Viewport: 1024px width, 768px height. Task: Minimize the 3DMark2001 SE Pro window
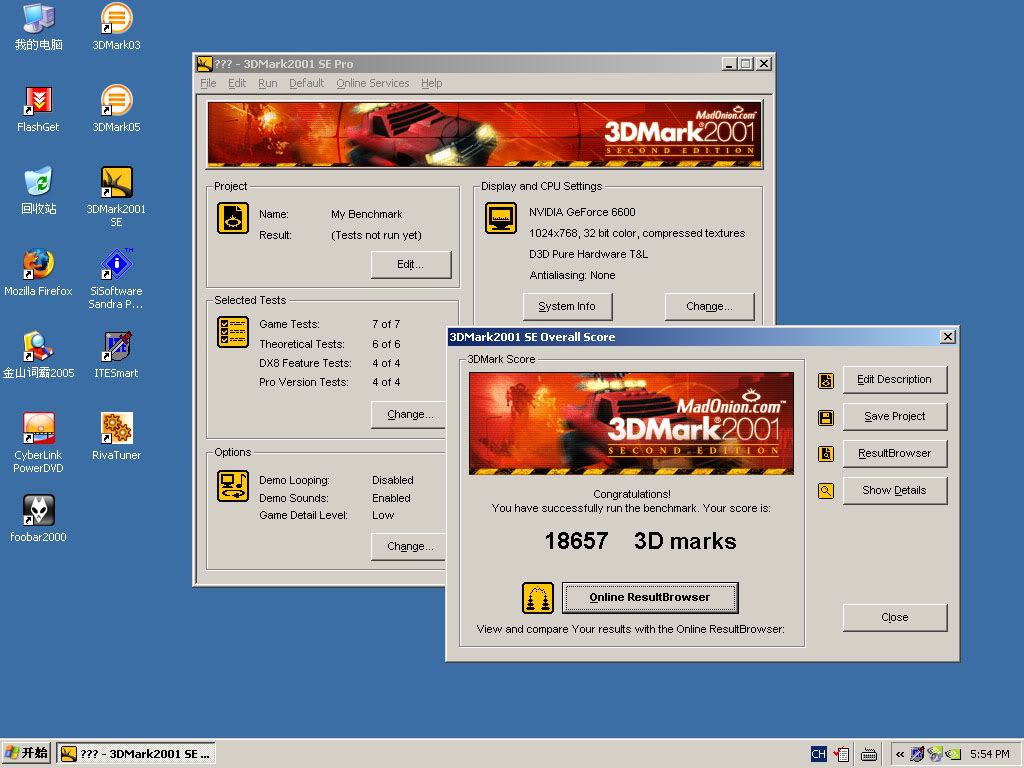[729, 64]
